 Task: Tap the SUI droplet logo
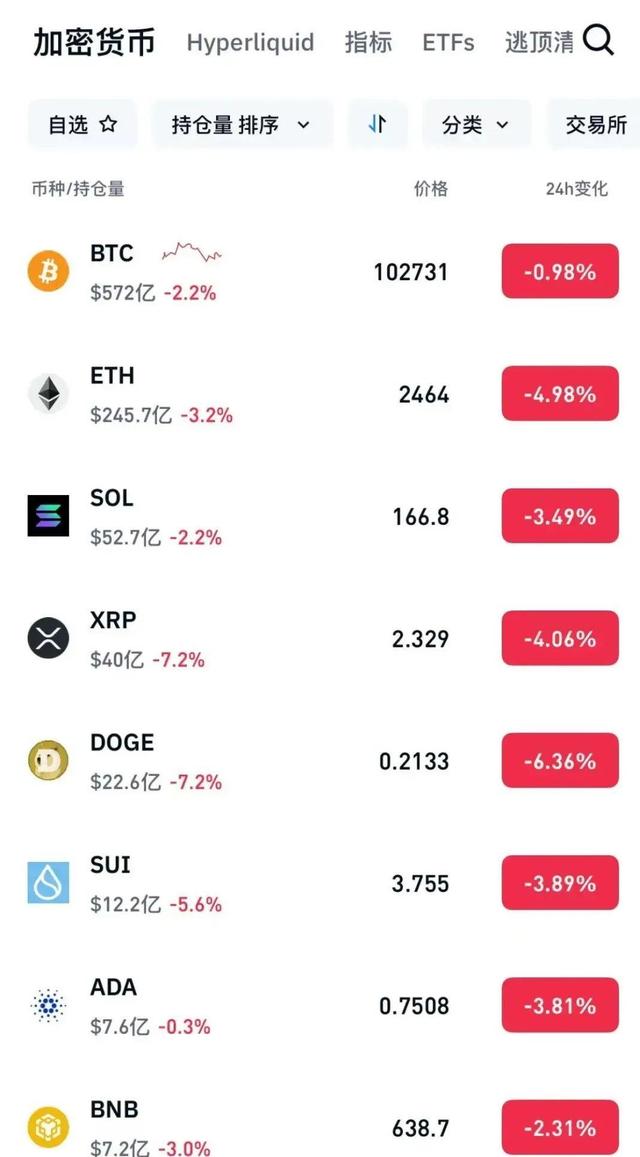[x=48, y=883]
